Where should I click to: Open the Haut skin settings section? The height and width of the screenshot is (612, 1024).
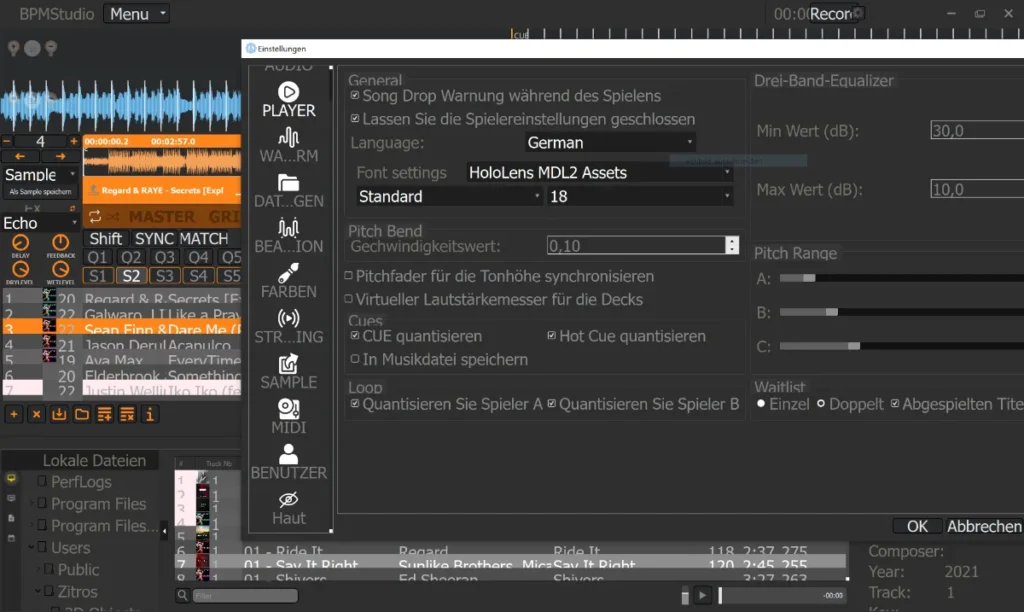[x=289, y=507]
